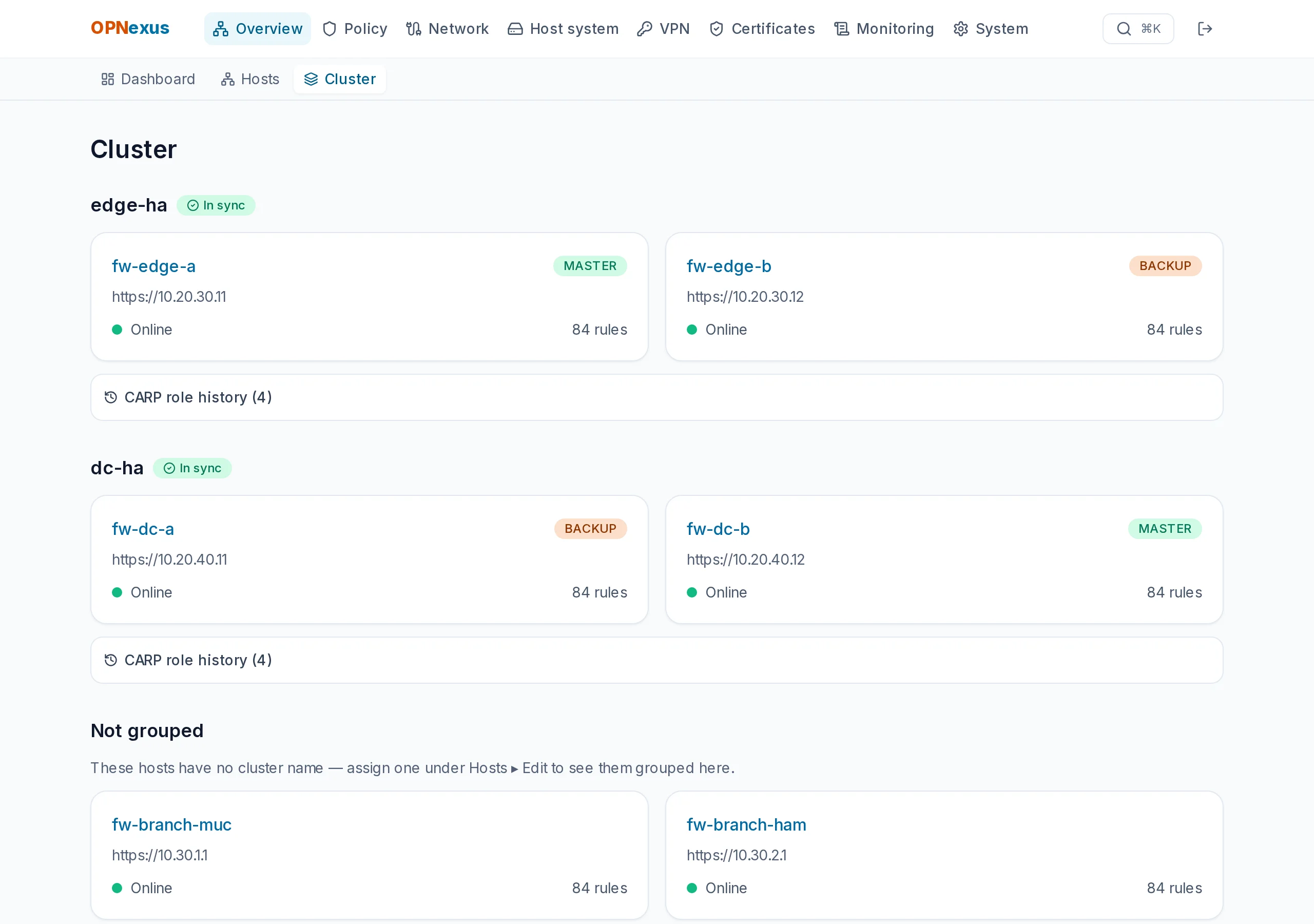Click the https://10.30.1.1 address text
This screenshot has height=924, width=1314.
pyautogui.click(x=160, y=856)
